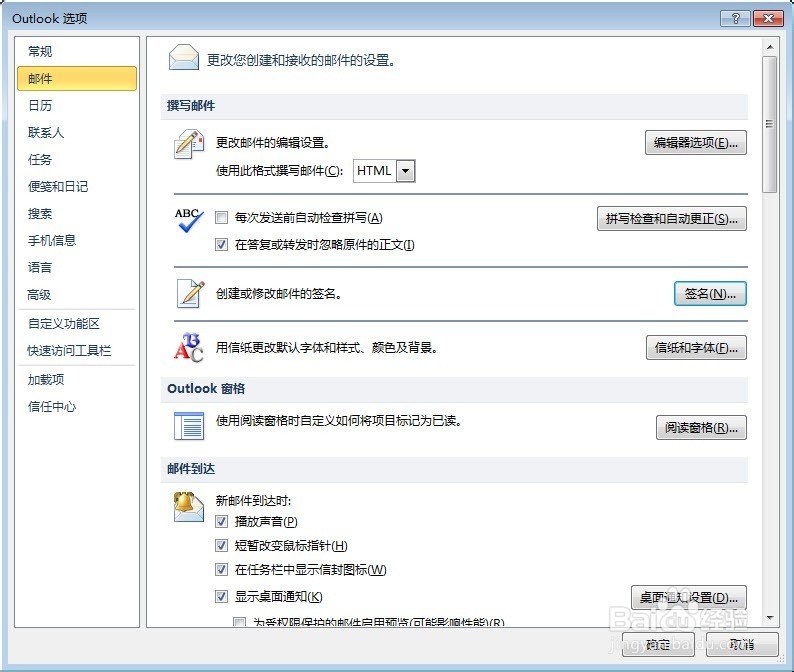Click the 取消 button
The width and height of the screenshot is (794, 672).
click(742, 645)
